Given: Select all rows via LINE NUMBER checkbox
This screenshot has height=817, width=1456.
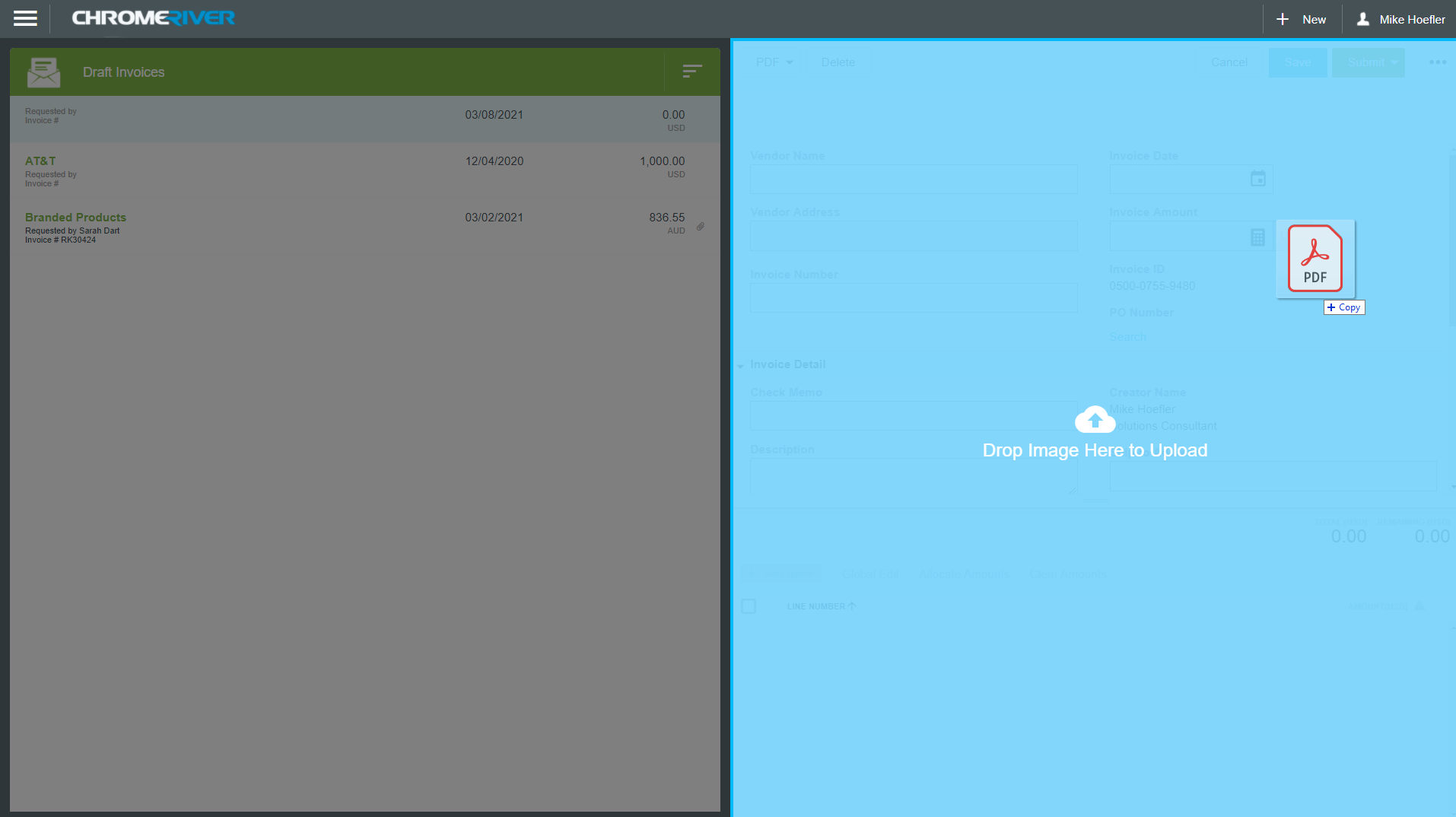Looking at the screenshot, I should 749,606.
